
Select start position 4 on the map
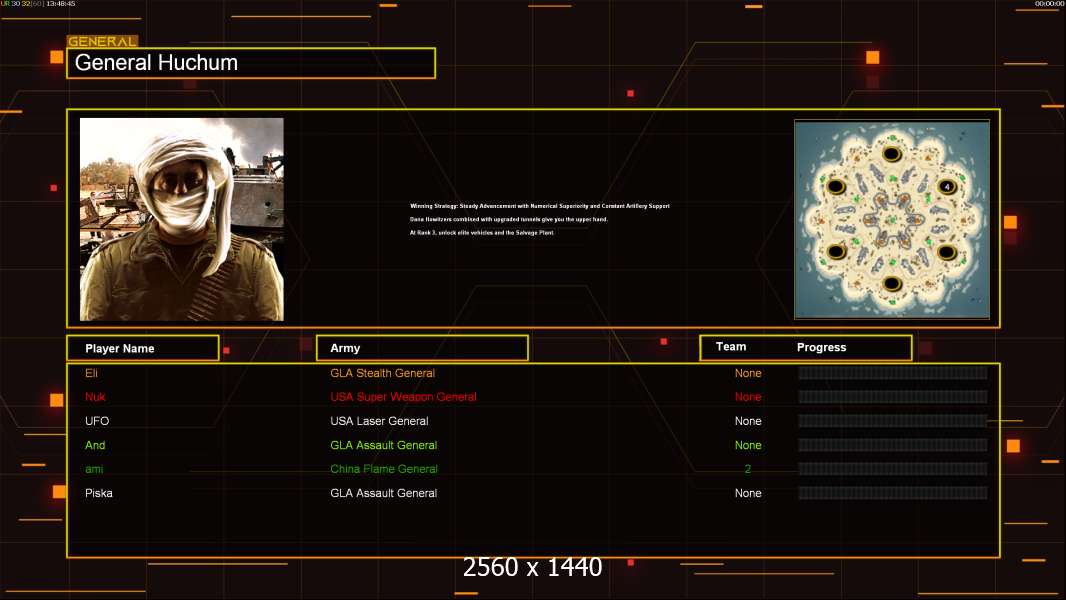947,186
